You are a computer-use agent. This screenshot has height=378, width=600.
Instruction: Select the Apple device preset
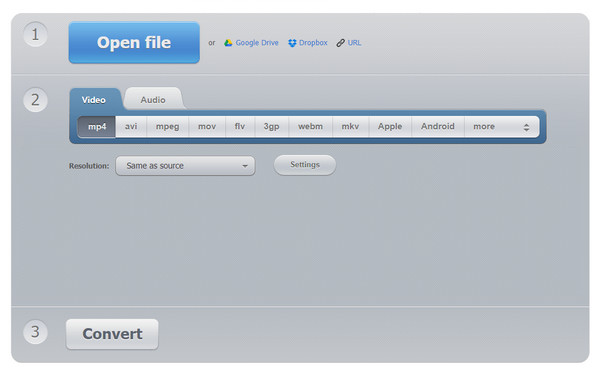tap(390, 127)
